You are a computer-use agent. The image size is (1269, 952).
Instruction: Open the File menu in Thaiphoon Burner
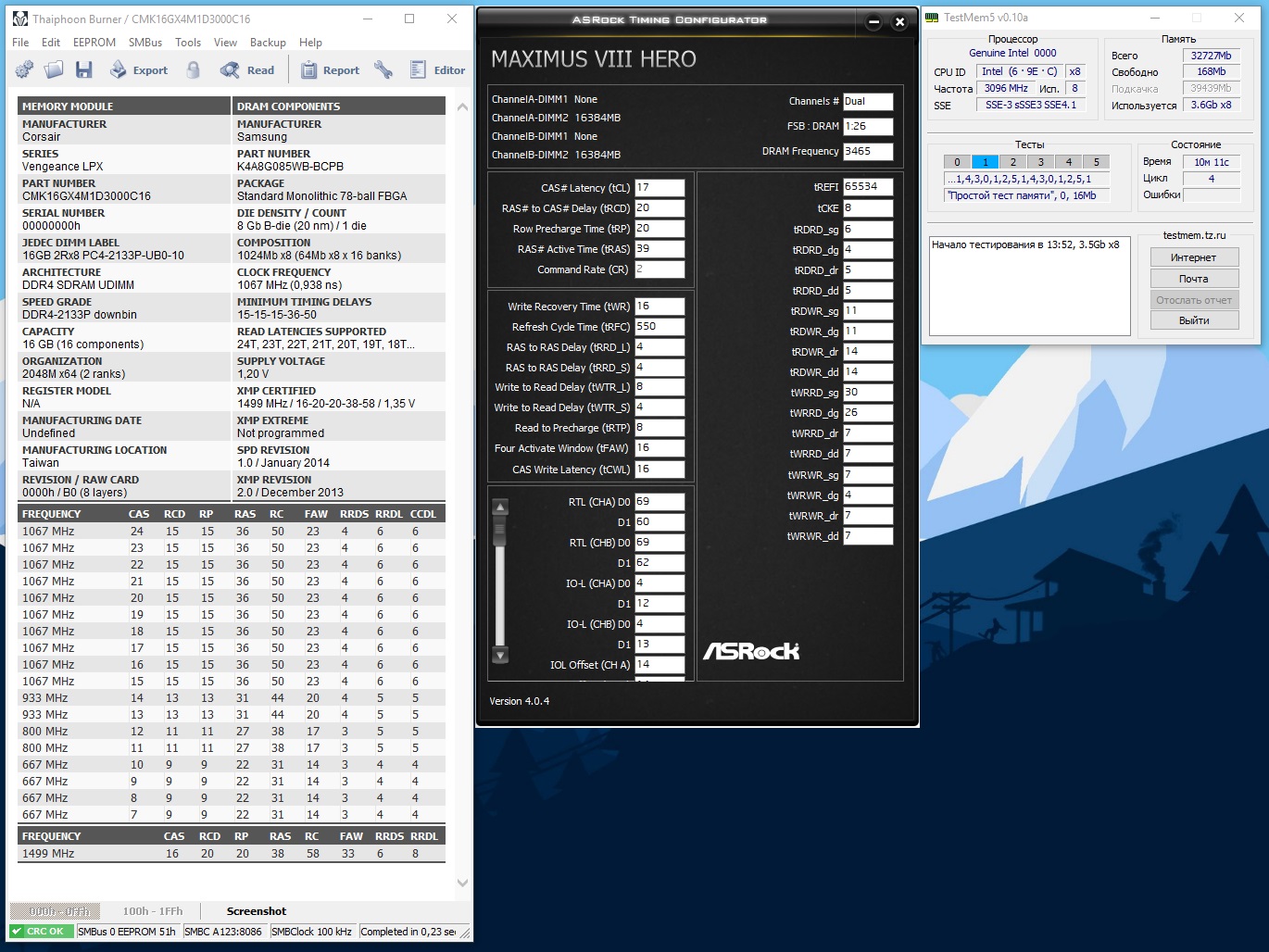20,43
